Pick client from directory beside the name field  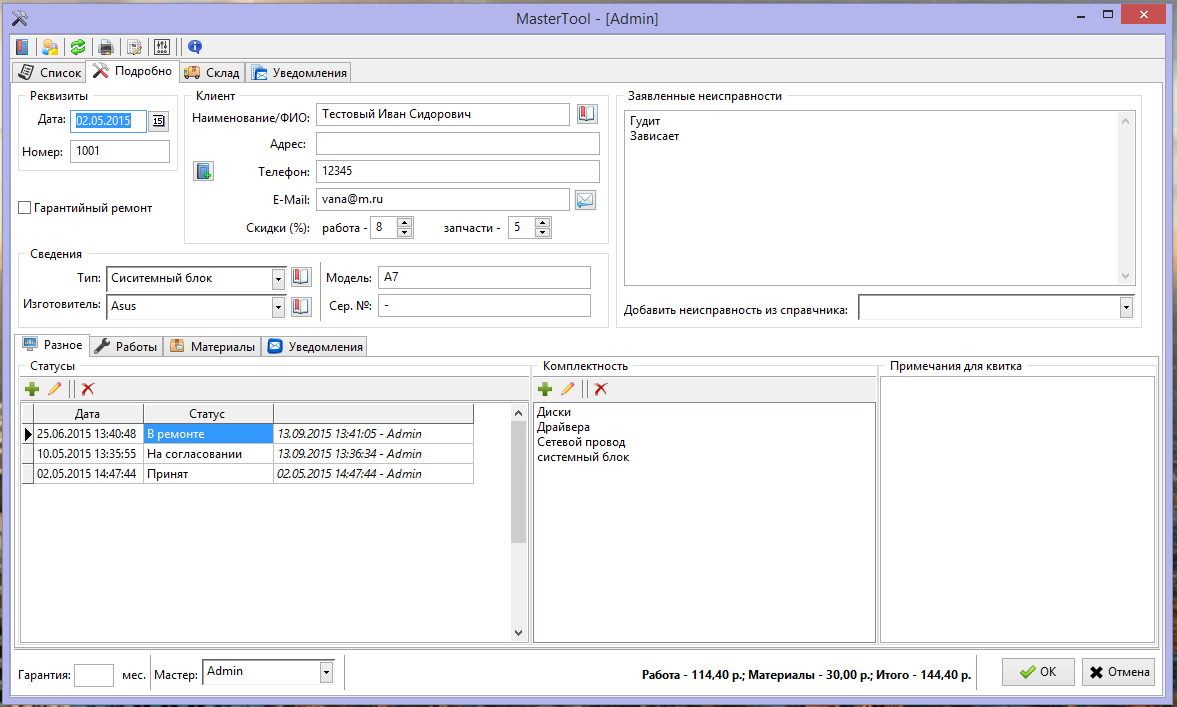click(x=586, y=114)
